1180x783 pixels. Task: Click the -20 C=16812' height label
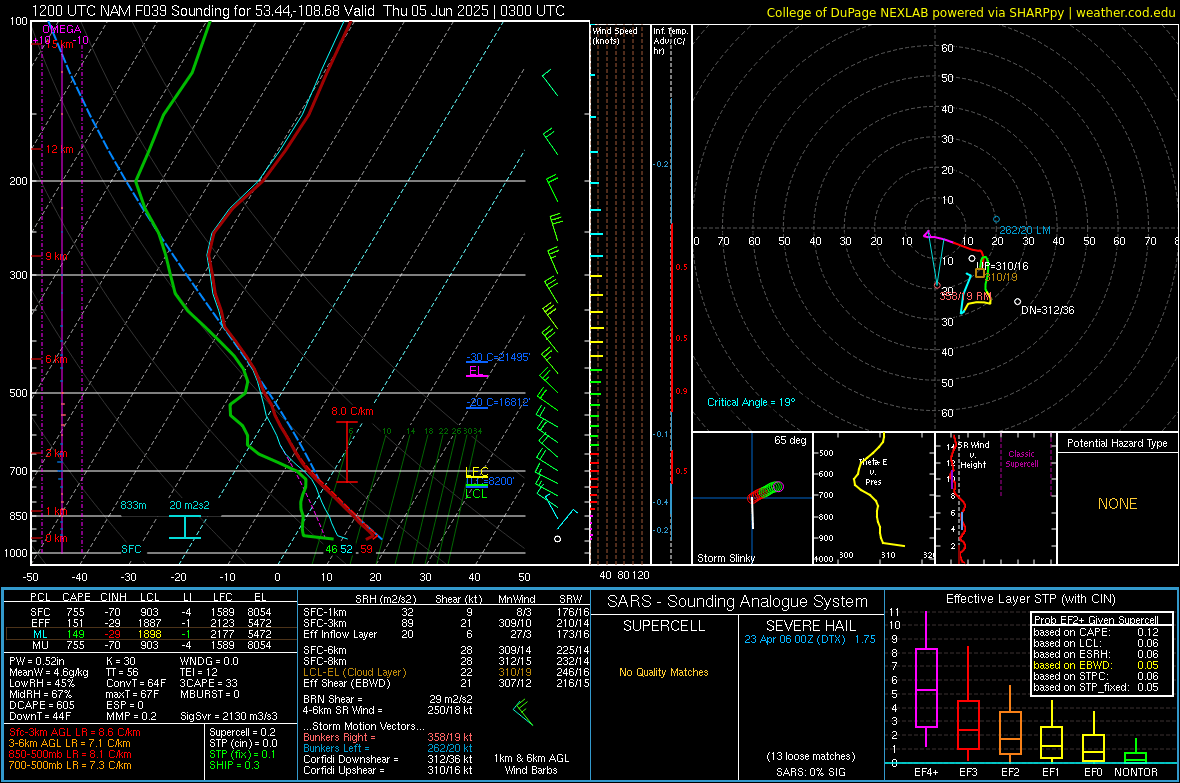(498, 402)
